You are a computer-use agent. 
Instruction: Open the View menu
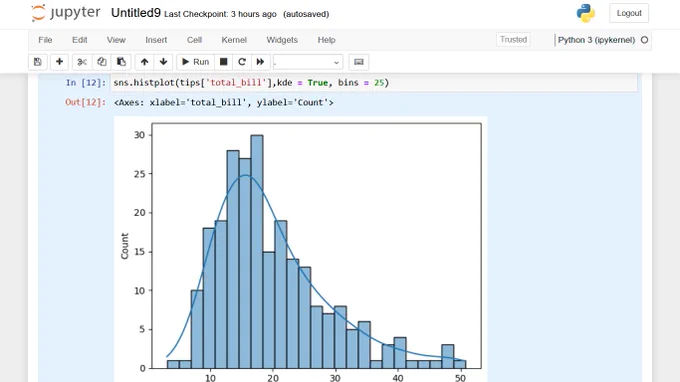[x=116, y=40]
